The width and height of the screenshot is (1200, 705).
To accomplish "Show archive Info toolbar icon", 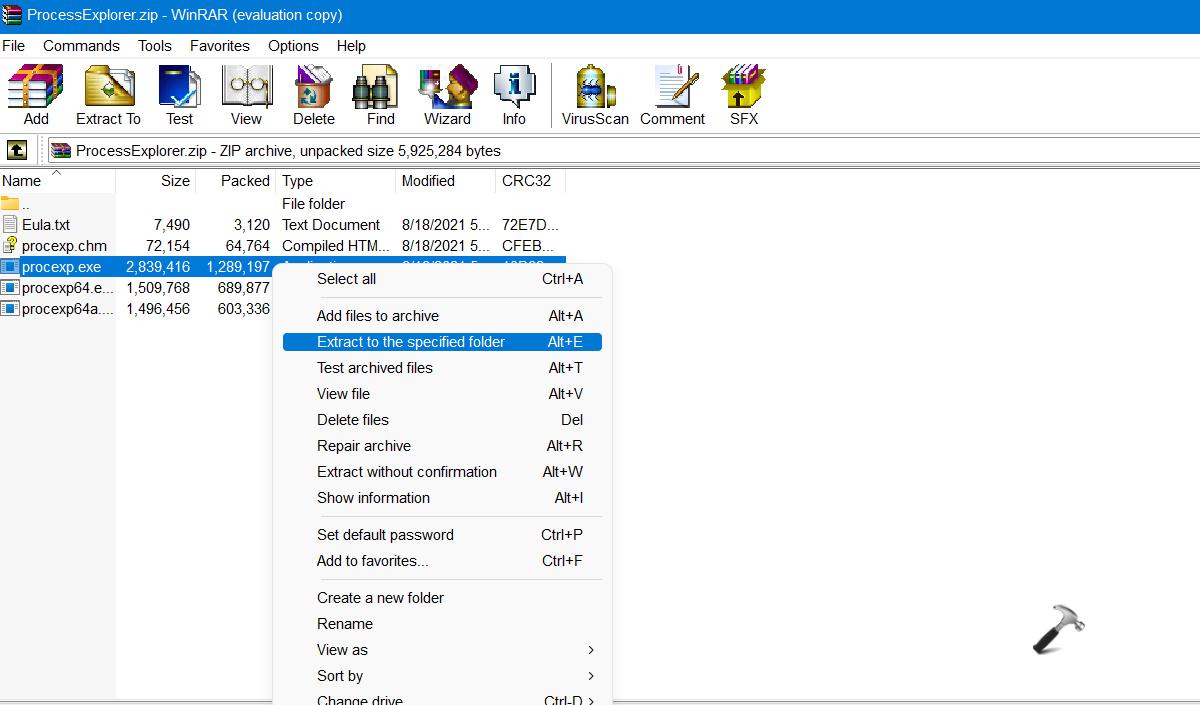I will pyautogui.click(x=514, y=95).
